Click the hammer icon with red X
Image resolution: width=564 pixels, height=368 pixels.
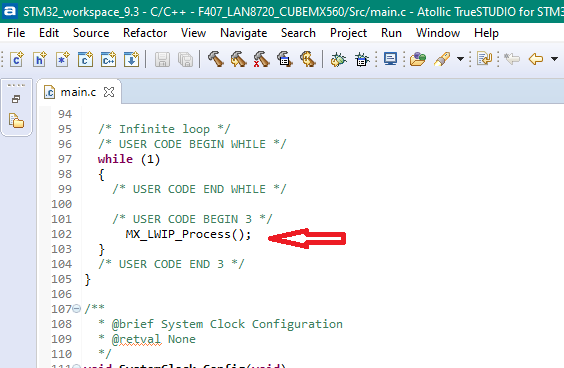261,59
